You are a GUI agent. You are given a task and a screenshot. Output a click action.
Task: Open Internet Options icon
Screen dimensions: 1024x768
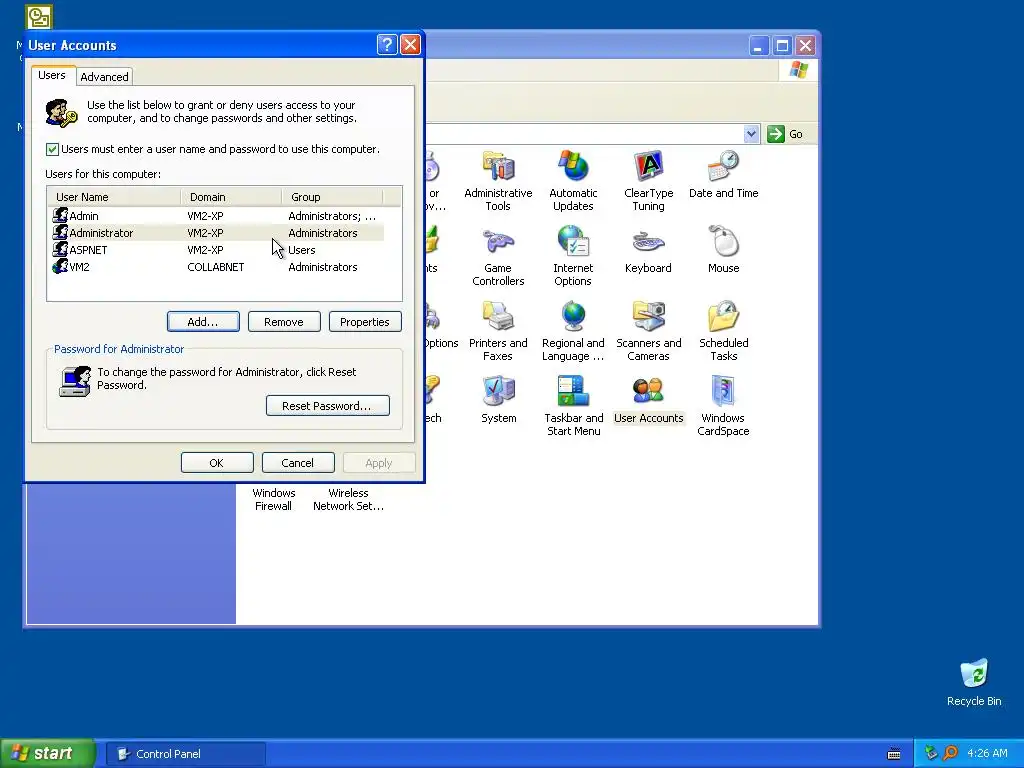[x=573, y=255]
